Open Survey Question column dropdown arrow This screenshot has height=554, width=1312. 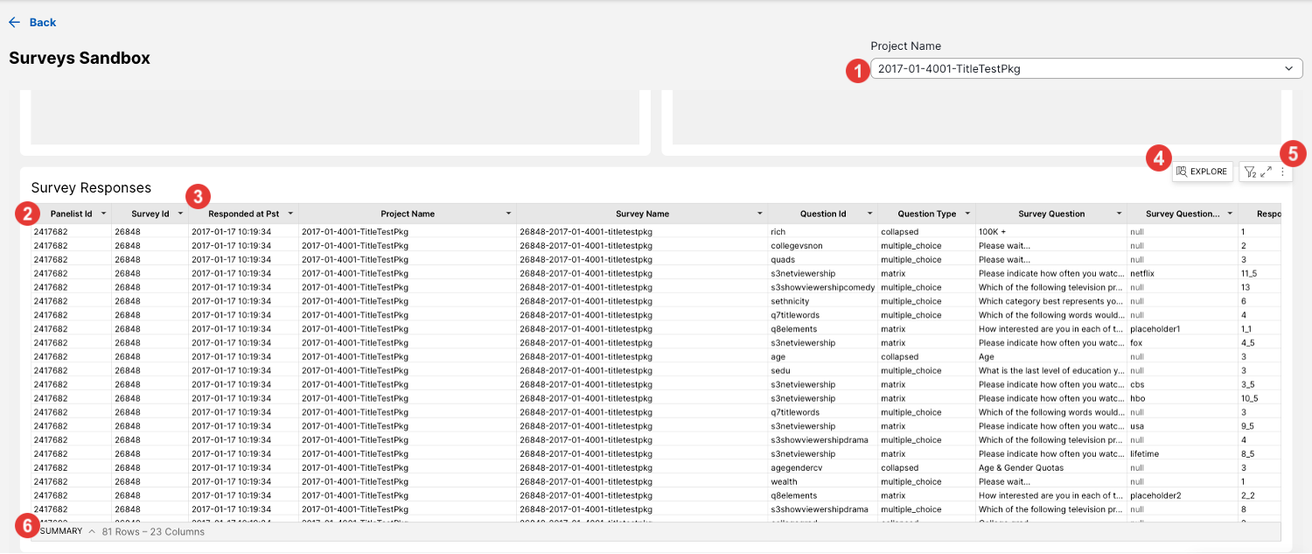[1118, 214]
